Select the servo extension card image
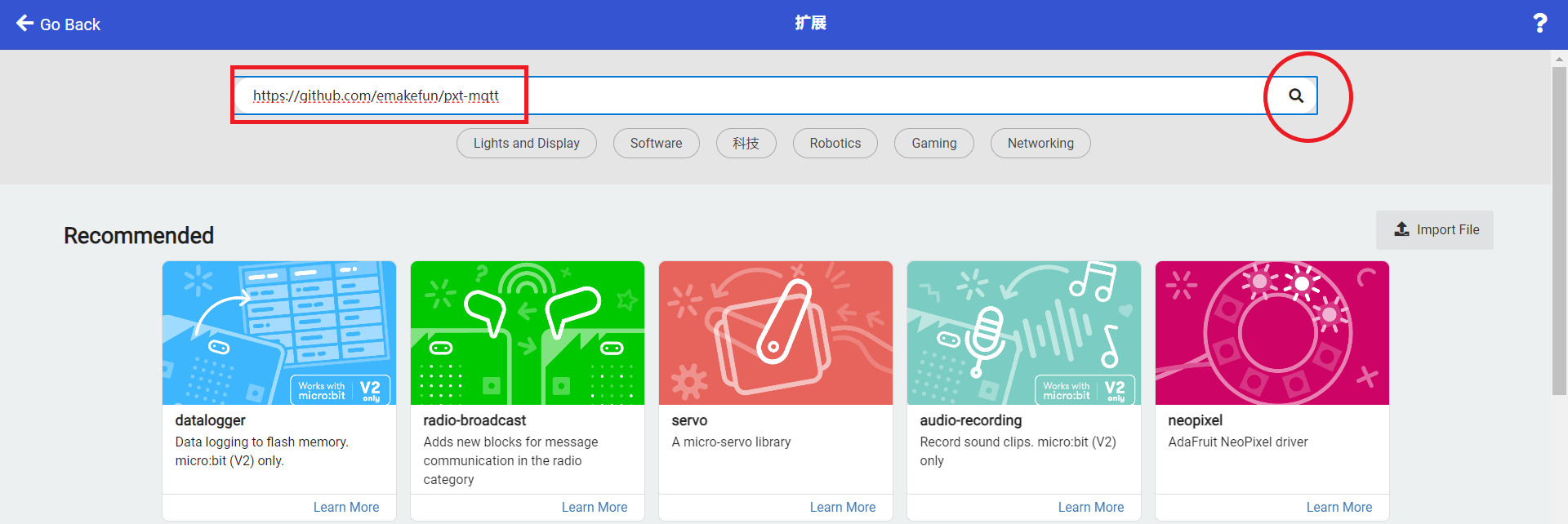Screen dimensions: 1568x524 point(776,333)
